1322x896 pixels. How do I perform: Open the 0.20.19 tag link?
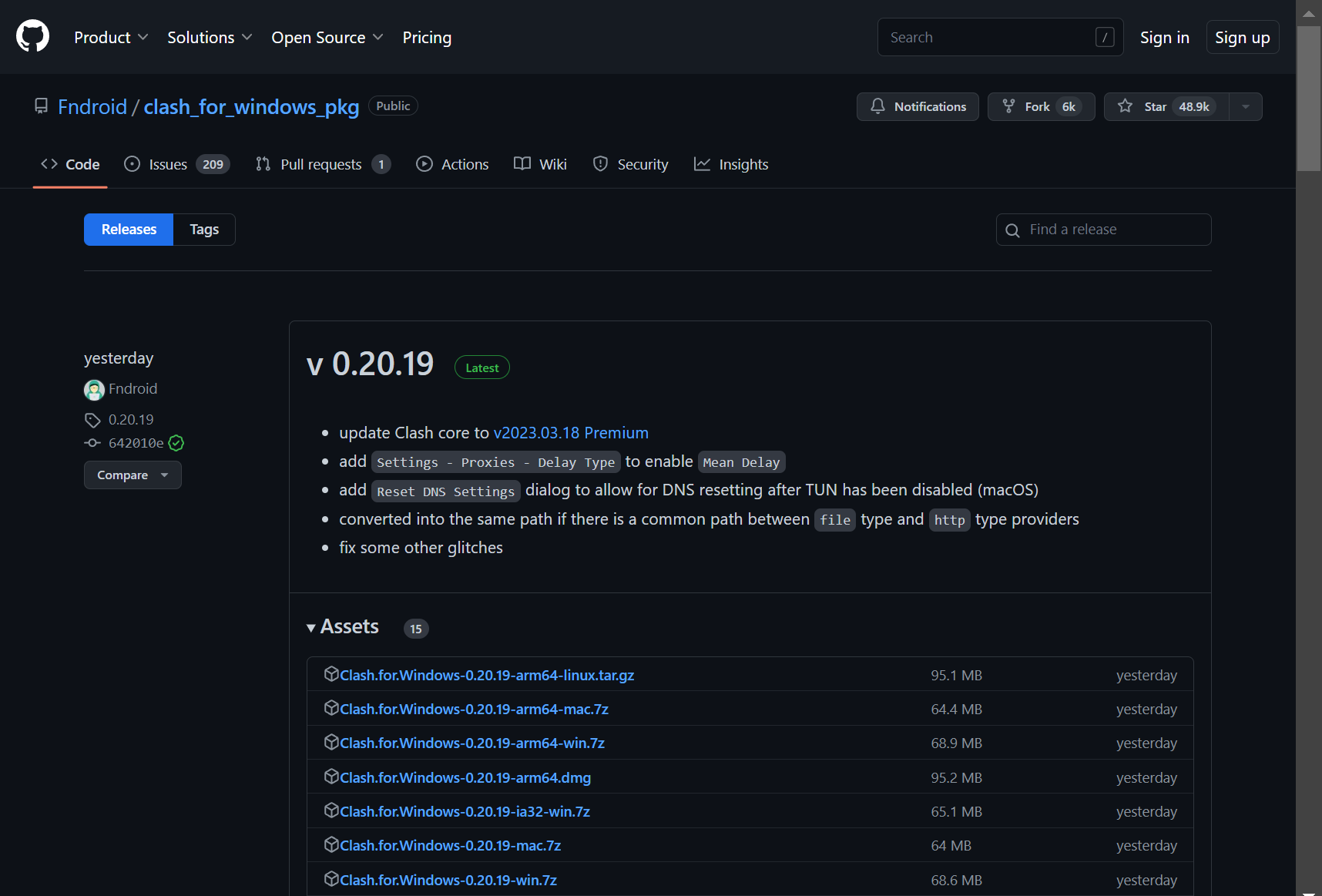[x=131, y=420]
